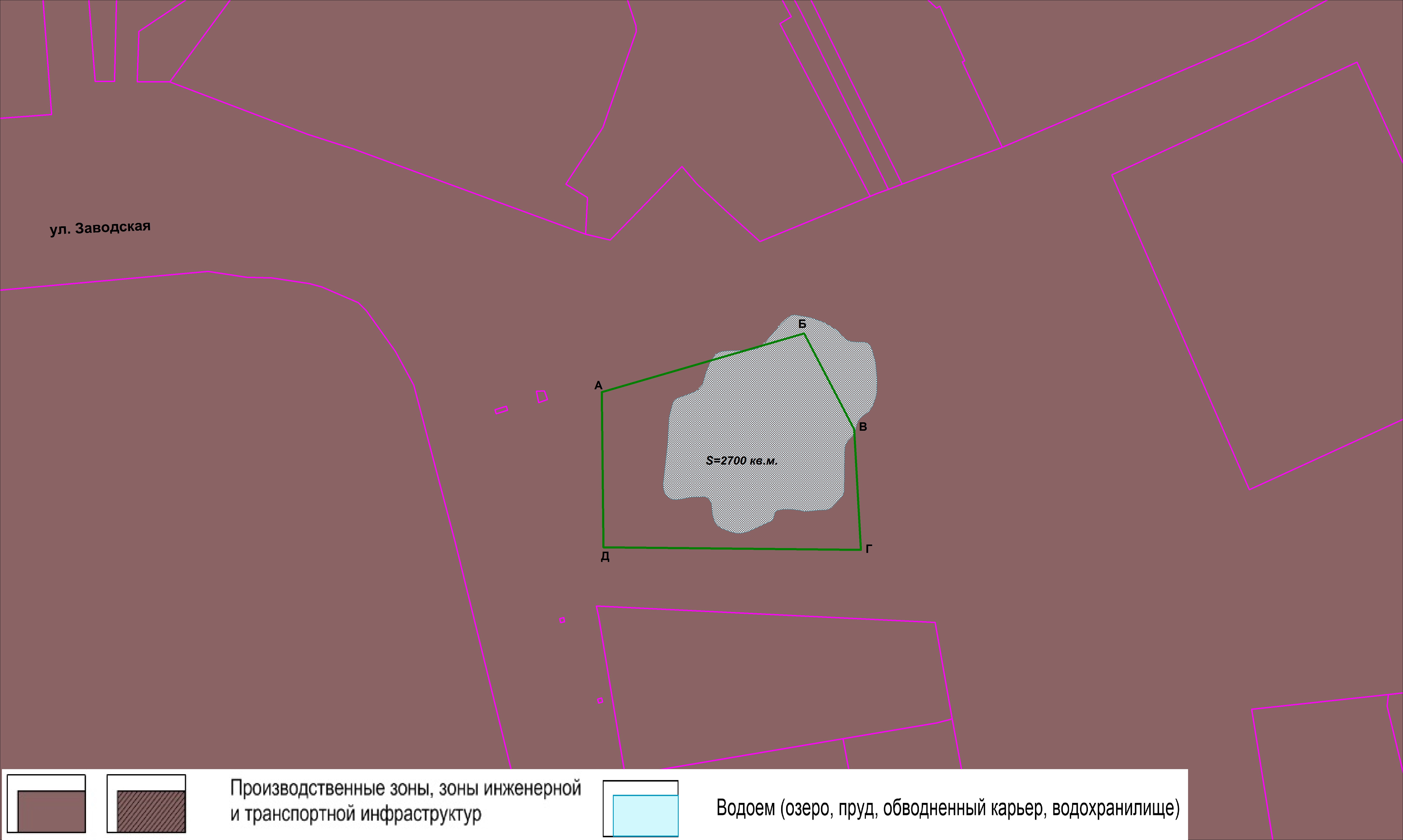
Task: Click the small magenta slanted rectangle marker
Action: (x=501, y=410)
